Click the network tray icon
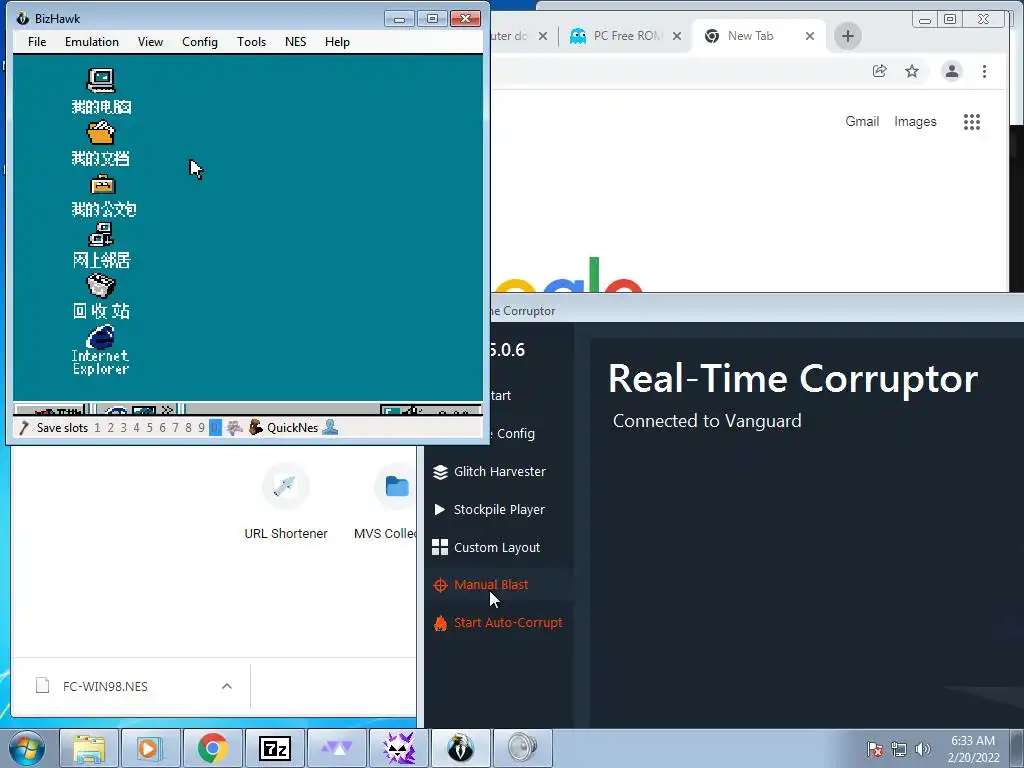Image resolution: width=1024 pixels, height=768 pixels. coord(899,749)
